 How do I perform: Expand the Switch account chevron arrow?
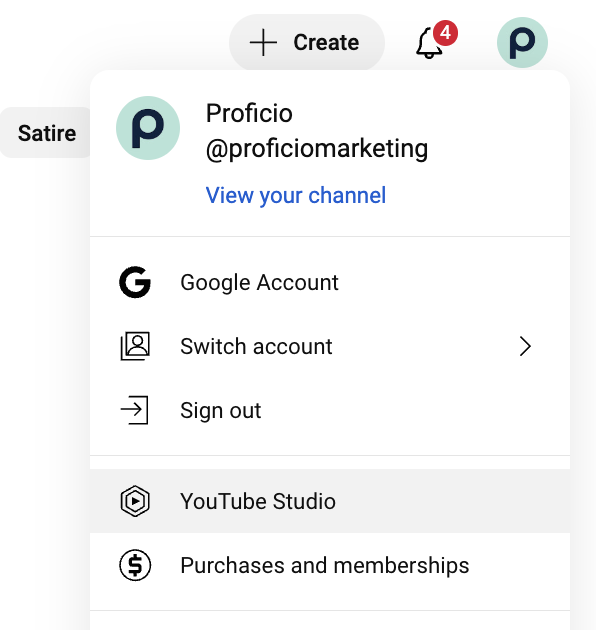coord(525,346)
